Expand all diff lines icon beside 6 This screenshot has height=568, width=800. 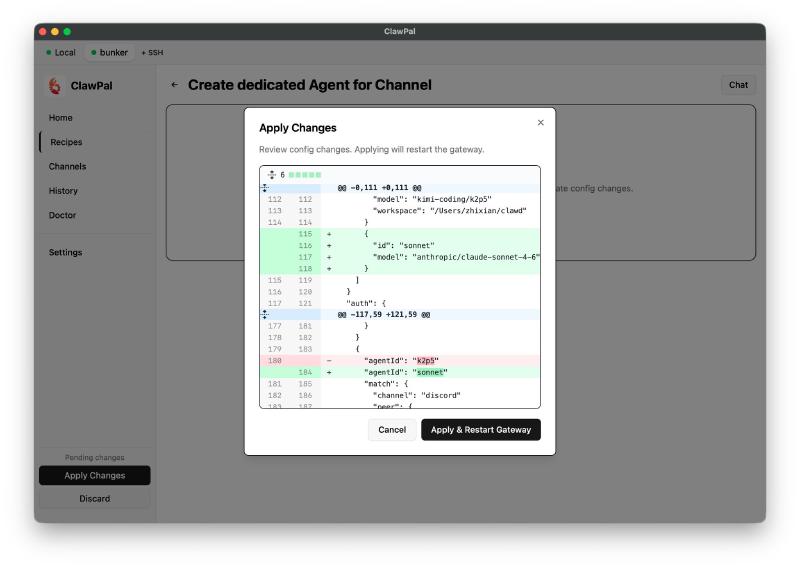[272, 175]
